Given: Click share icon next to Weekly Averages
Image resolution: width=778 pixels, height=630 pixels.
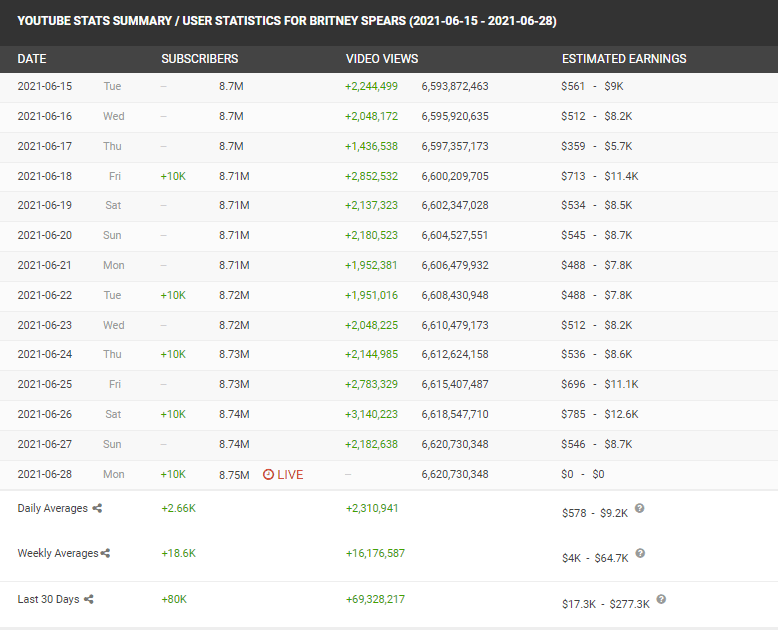Looking at the screenshot, I should 105,553.
